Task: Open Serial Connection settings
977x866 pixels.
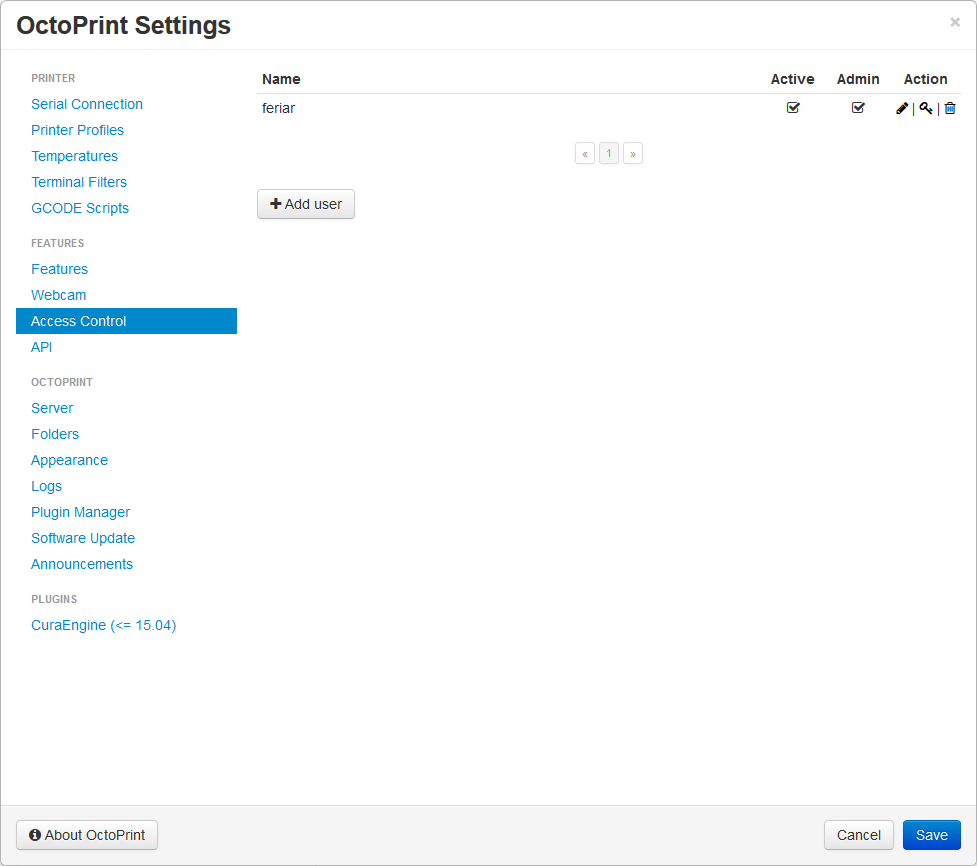Action: pyautogui.click(x=87, y=104)
